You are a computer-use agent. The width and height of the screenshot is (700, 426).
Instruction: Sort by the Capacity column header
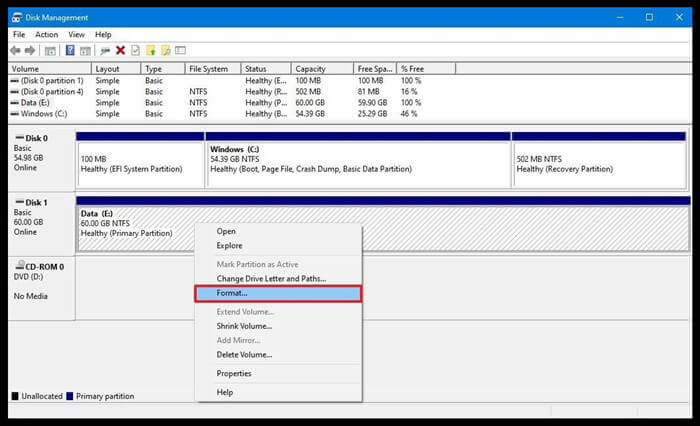click(311, 69)
